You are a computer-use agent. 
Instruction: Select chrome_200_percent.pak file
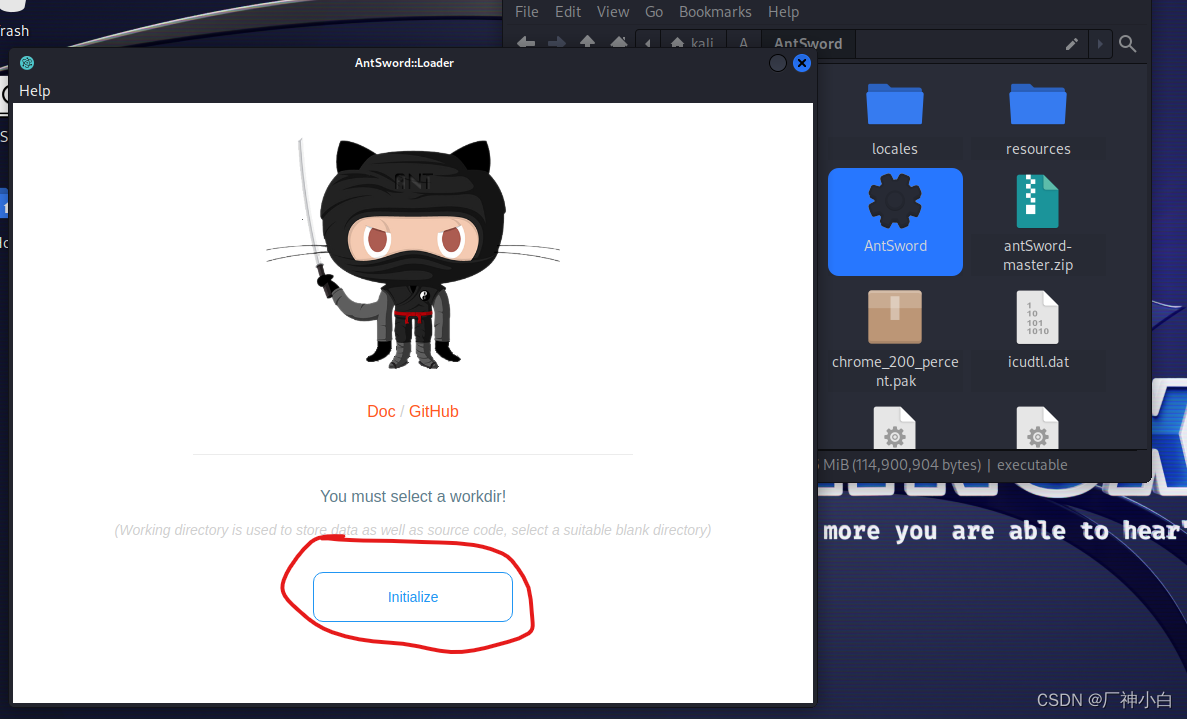[895, 339]
